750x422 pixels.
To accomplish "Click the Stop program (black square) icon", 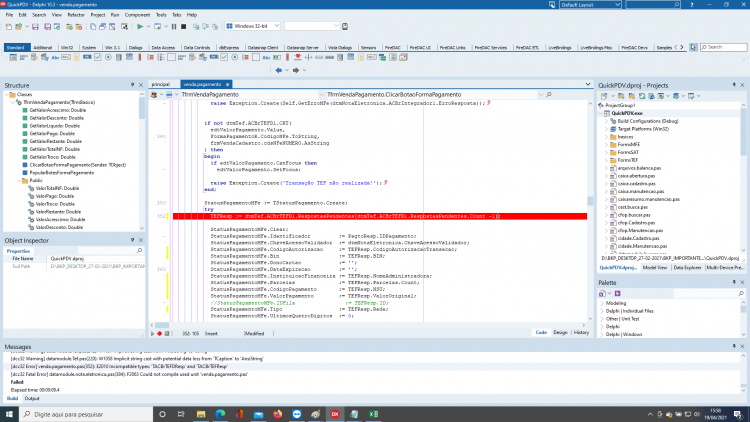I will [x=183, y=26].
